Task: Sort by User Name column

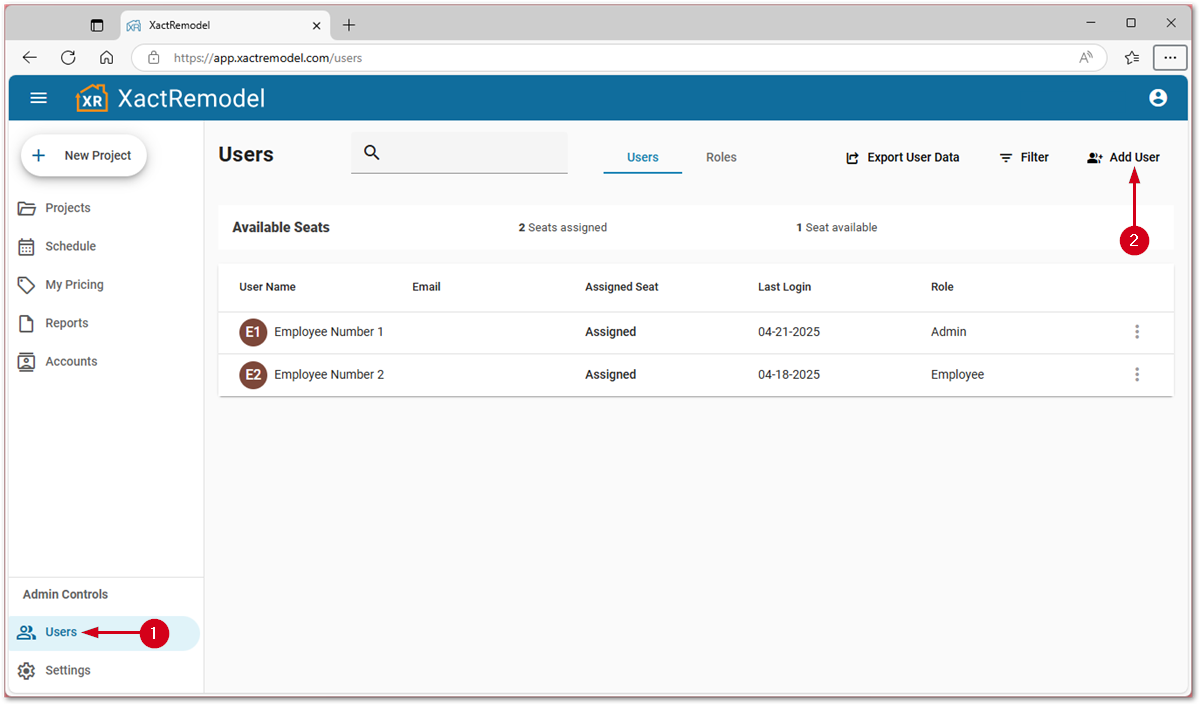Action: click(x=267, y=287)
